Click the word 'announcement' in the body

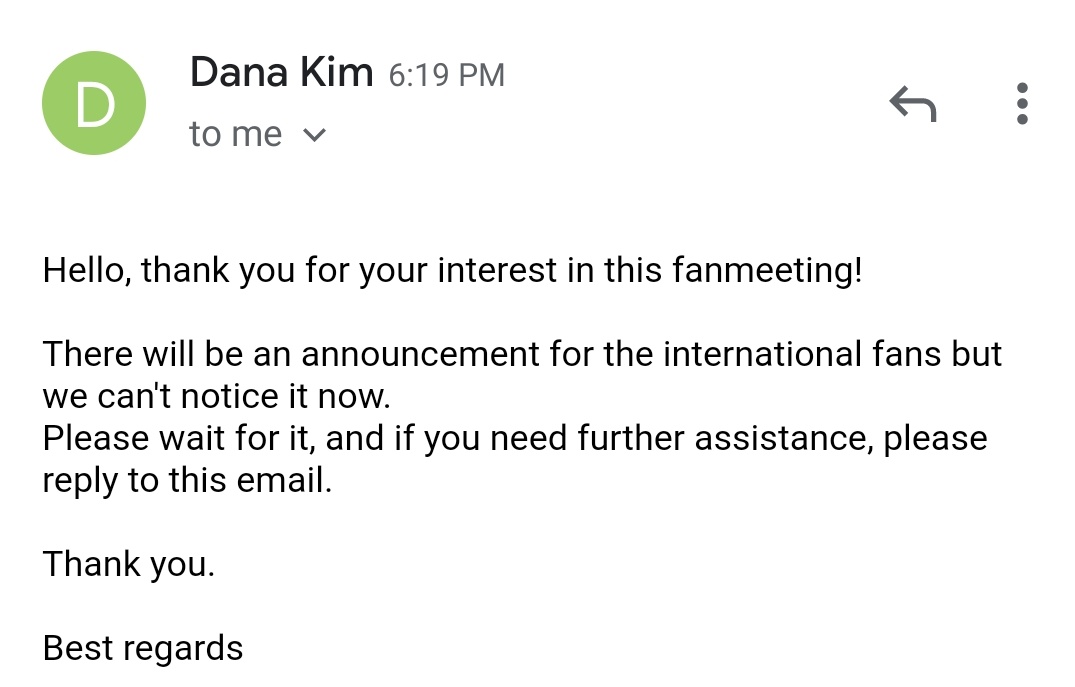pos(420,355)
